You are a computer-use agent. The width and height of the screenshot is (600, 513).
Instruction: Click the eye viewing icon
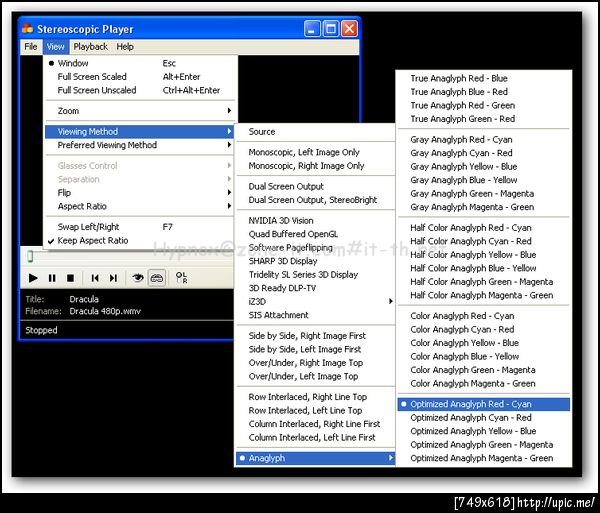point(138,278)
